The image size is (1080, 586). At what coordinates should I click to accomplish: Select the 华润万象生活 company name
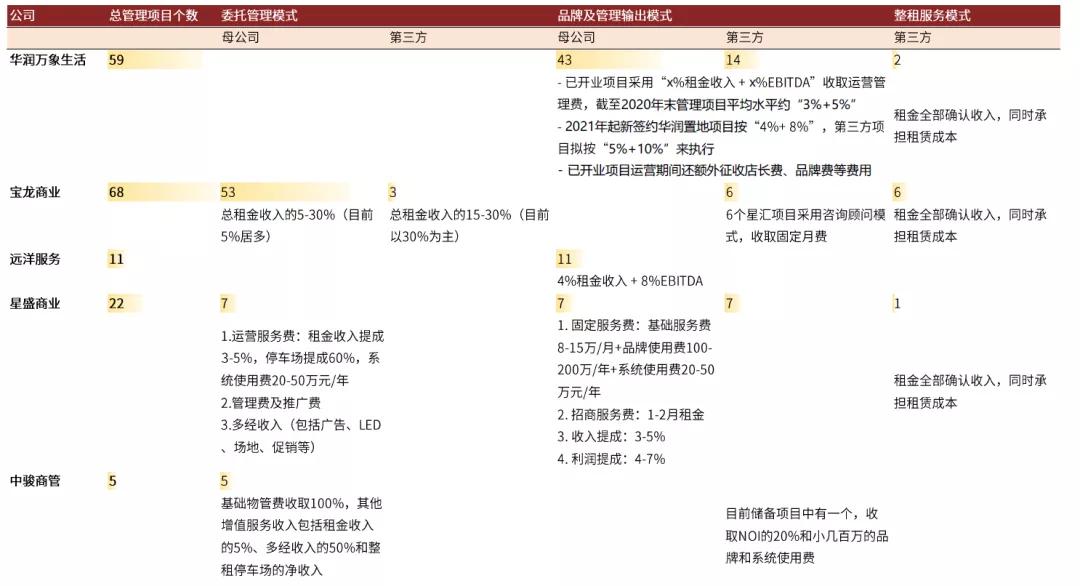coord(39,60)
